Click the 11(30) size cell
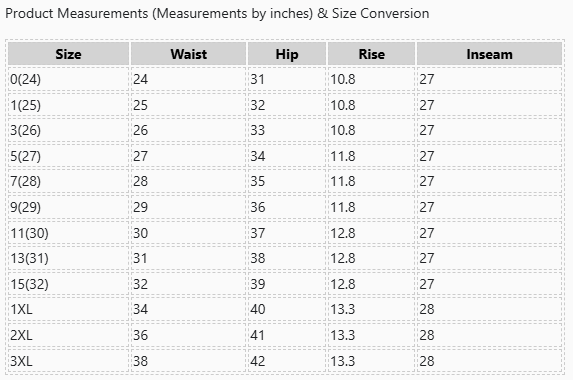Image resolution: width=573 pixels, height=380 pixels. click(x=69, y=233)
